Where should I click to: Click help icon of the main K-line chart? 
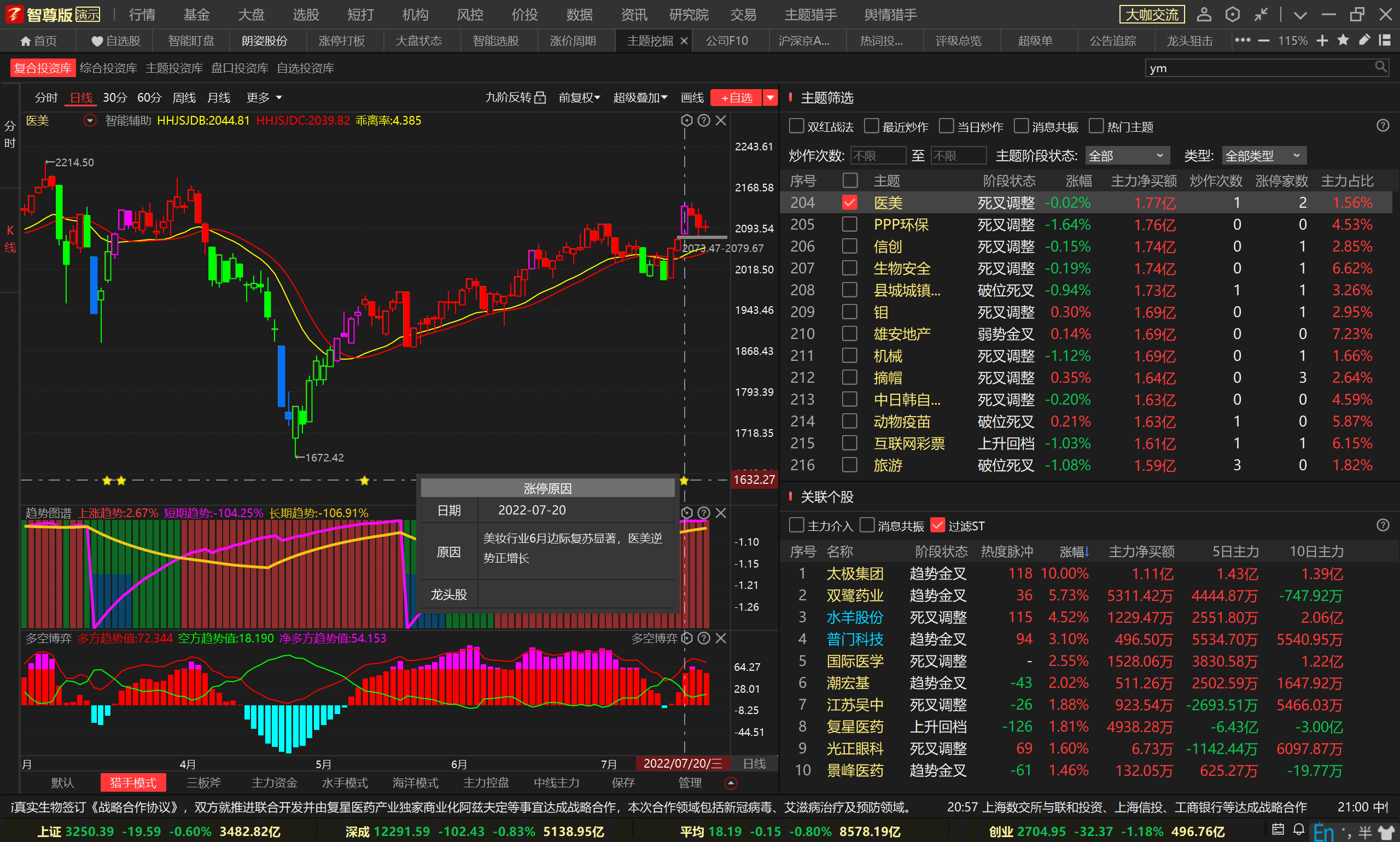tap(704, 120)
